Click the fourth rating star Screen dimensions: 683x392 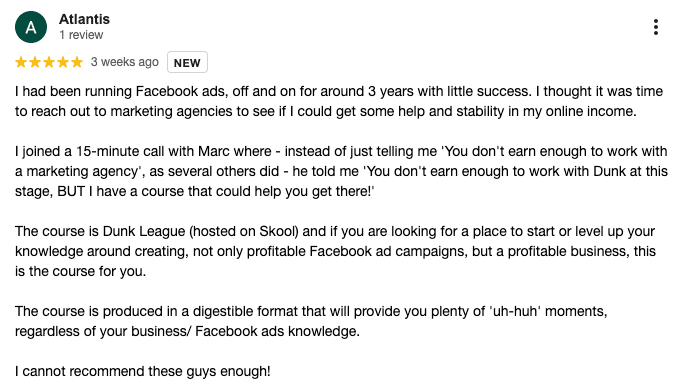click(x=63, y=62)
